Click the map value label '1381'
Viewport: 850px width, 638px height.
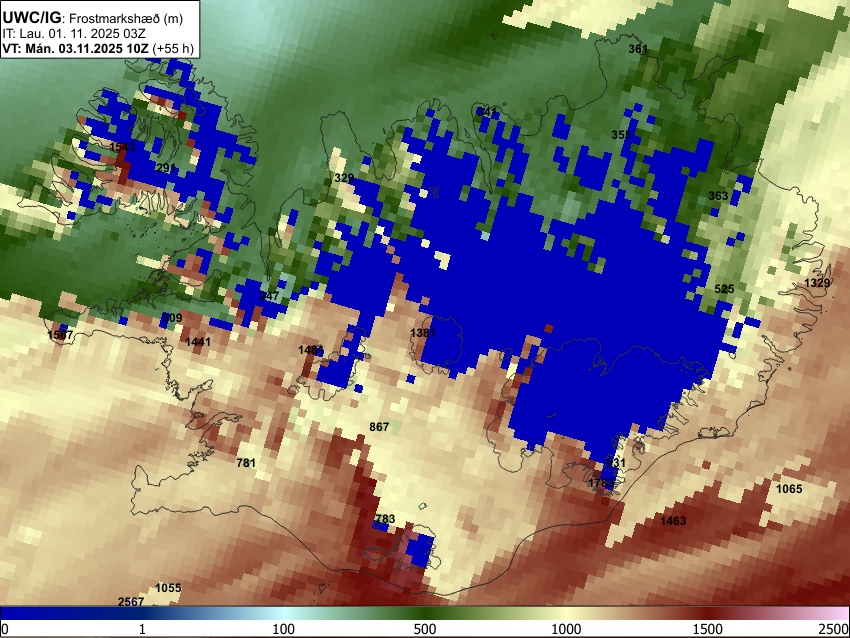coord(423,333)
